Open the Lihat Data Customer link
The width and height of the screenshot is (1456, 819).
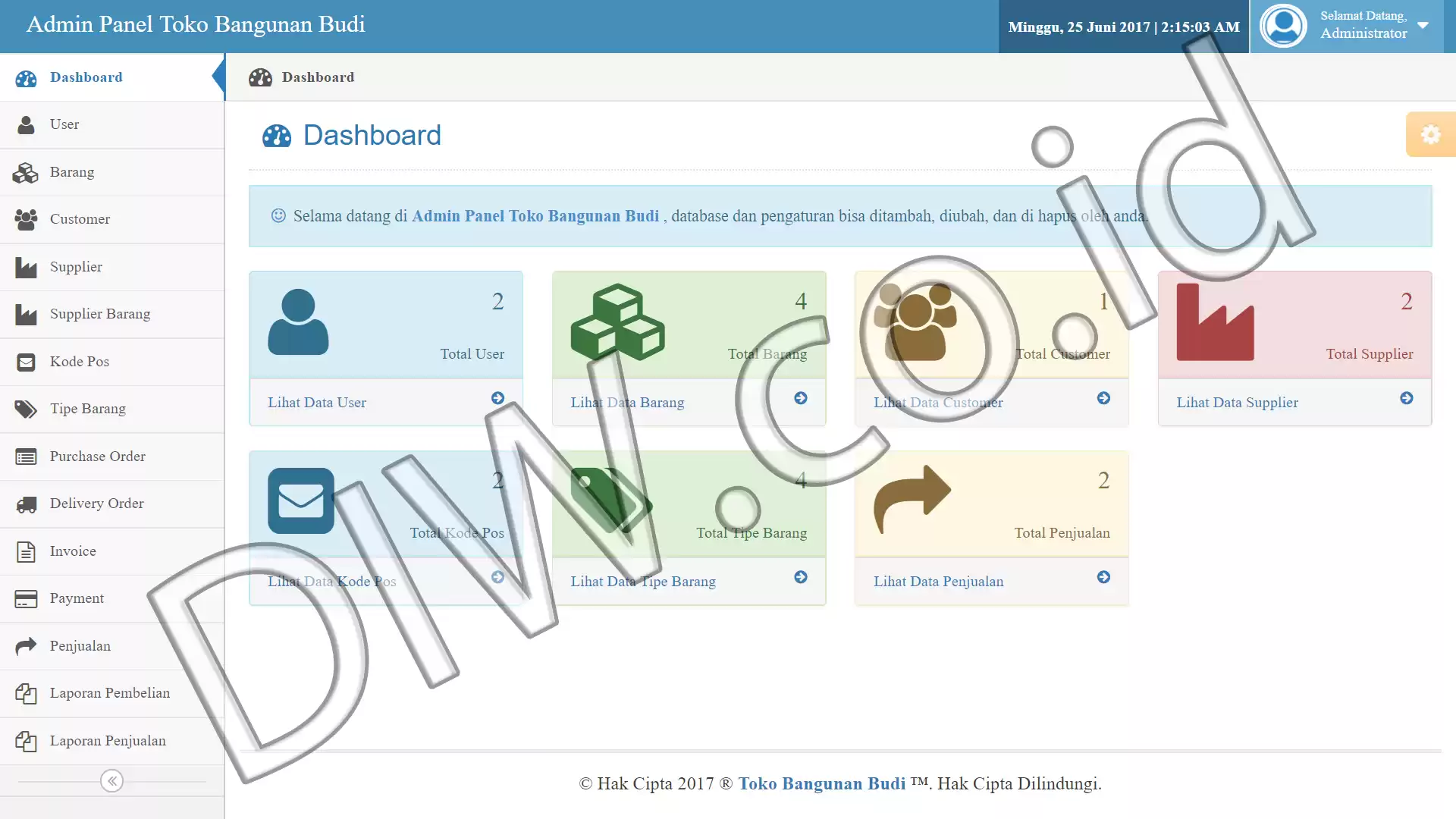click(x=938, y=402)
